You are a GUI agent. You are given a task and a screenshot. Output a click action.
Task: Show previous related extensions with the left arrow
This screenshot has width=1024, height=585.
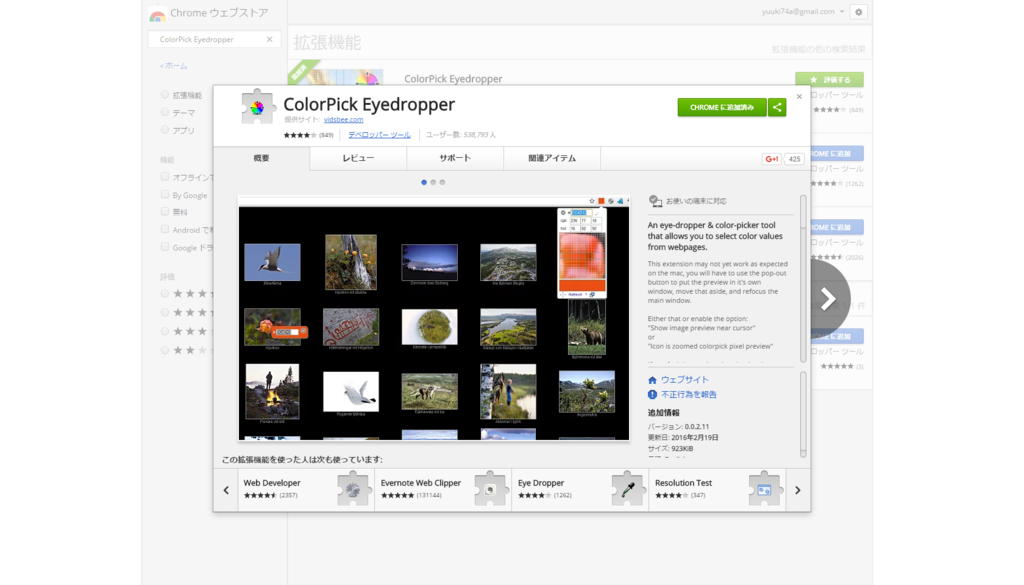pyautogui.click(x=226, y=490)
